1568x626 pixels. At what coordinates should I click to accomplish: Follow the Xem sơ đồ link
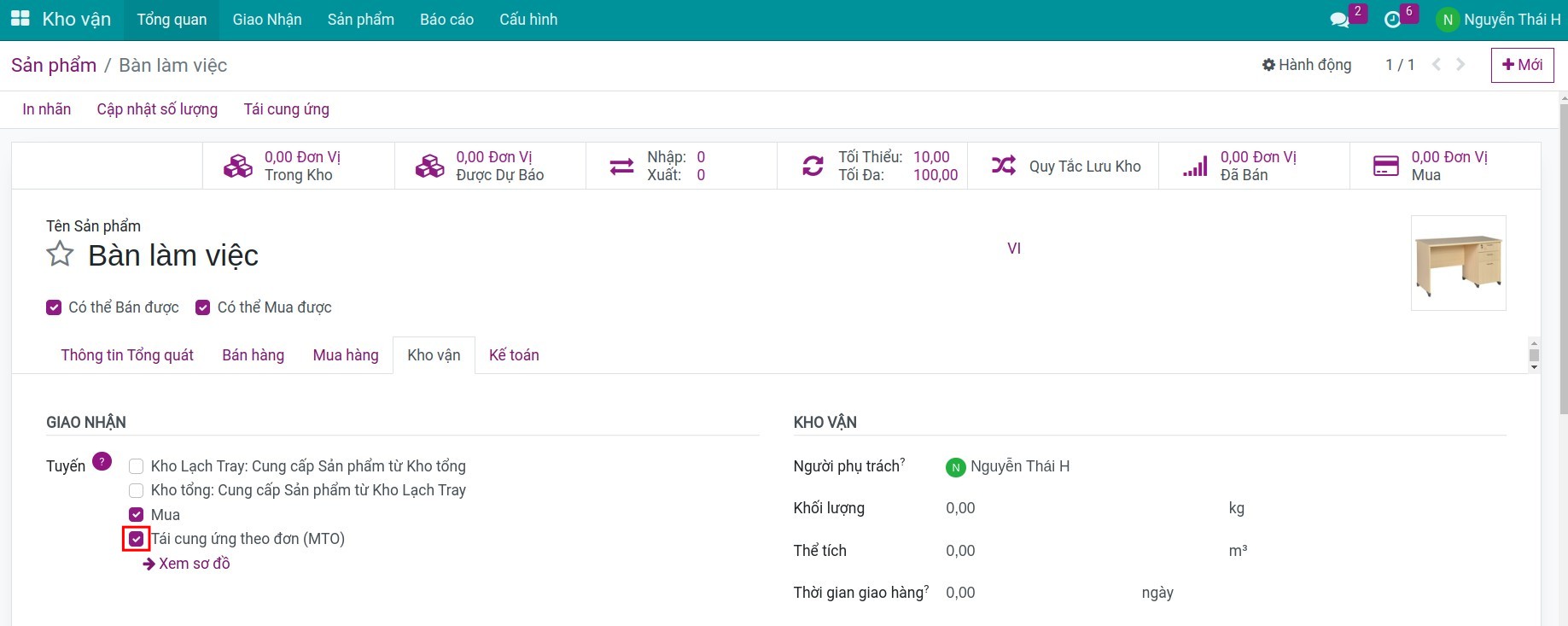click(187, 564)
